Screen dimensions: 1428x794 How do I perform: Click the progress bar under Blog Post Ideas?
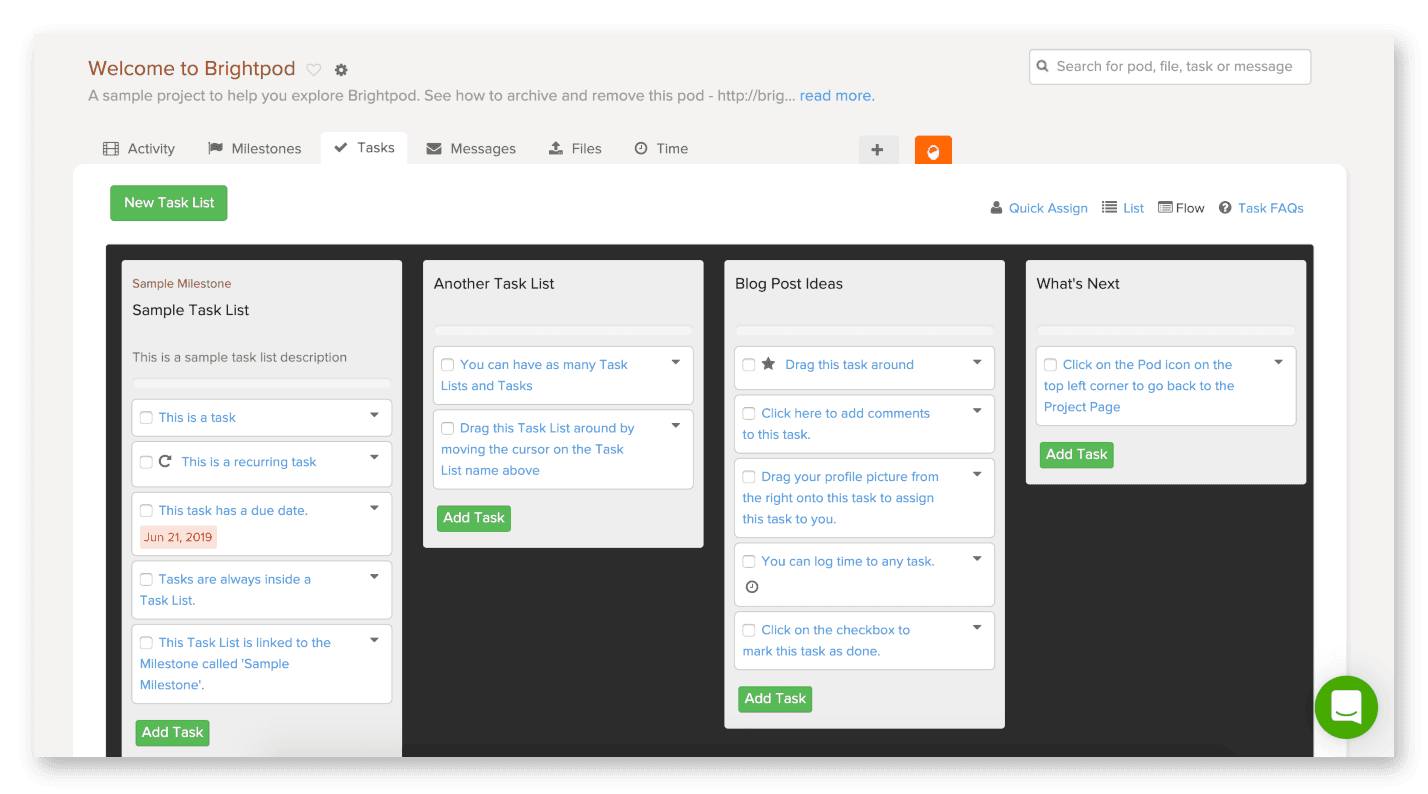[x=864, y=331]
